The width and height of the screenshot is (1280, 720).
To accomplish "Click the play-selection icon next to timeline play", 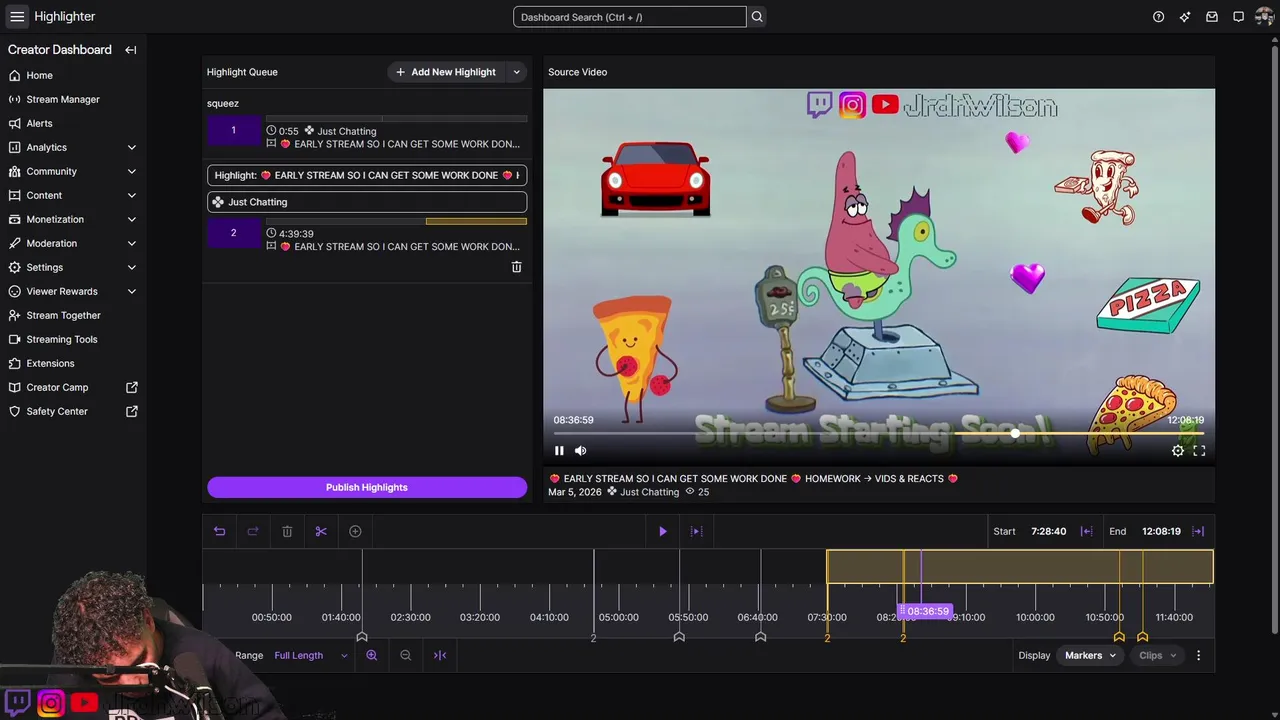I will (697, 532).
